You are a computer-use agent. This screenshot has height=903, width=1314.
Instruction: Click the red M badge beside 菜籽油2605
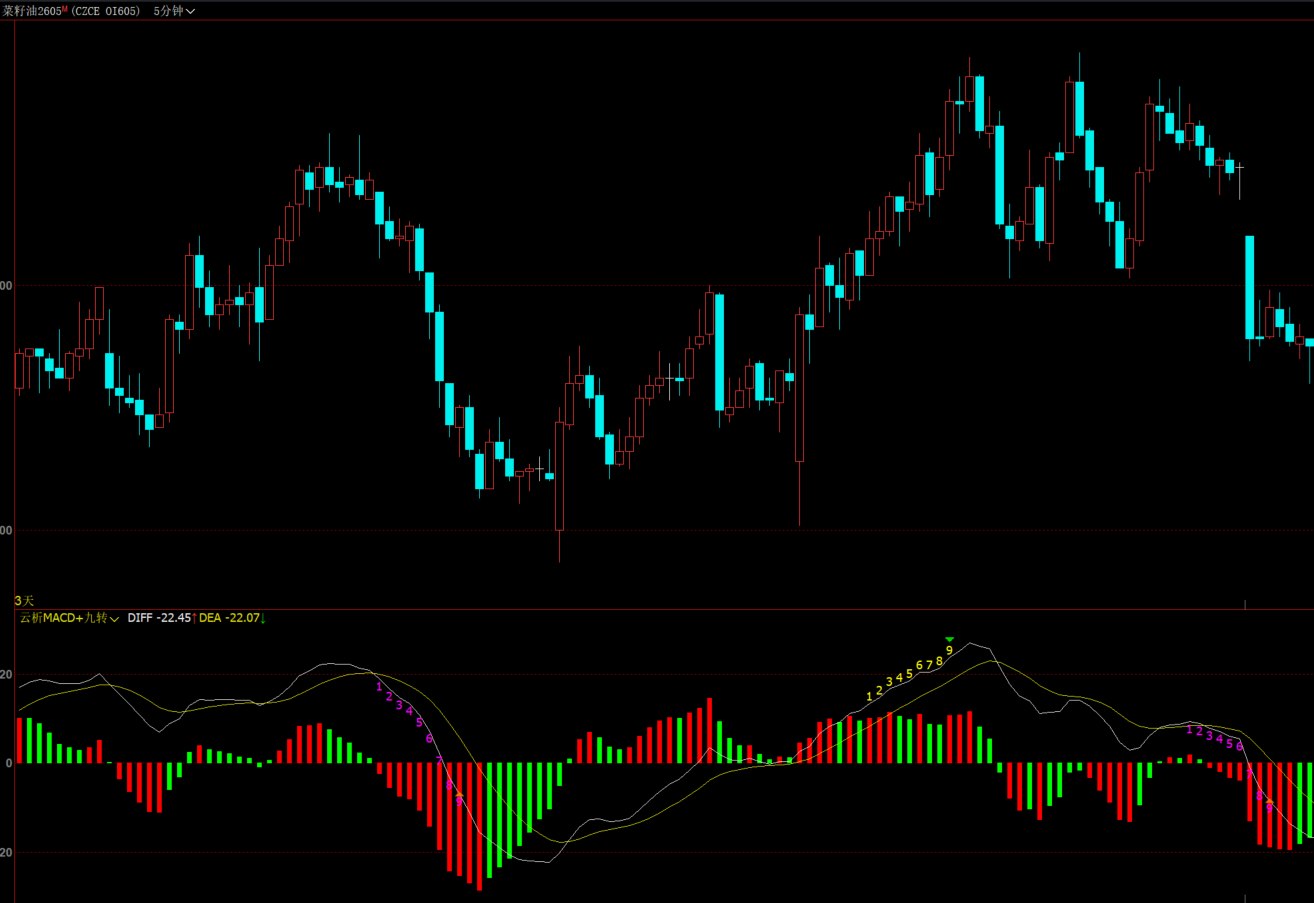[65, 9]
